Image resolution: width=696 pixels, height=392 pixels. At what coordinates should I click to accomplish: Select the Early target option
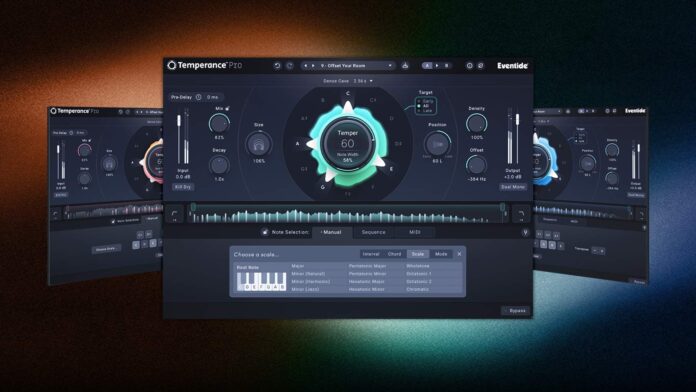(x=425, y=101)
